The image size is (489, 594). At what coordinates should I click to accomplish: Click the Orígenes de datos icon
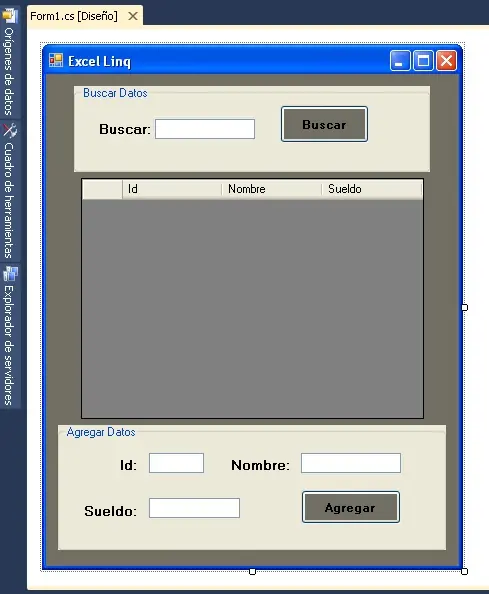pyautogui.click(x=10, y=15)
